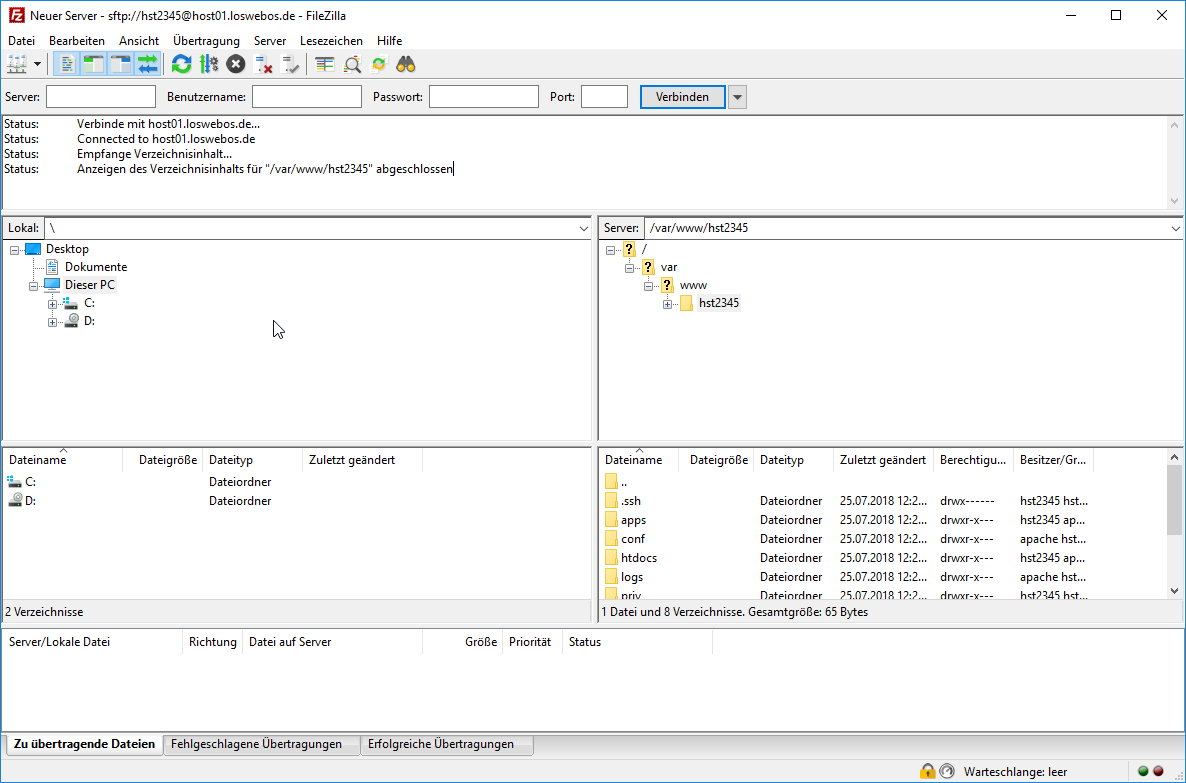Toggle local directory tree display
The height and width of the screenshot is (783, 1186).
pos(94,64)
